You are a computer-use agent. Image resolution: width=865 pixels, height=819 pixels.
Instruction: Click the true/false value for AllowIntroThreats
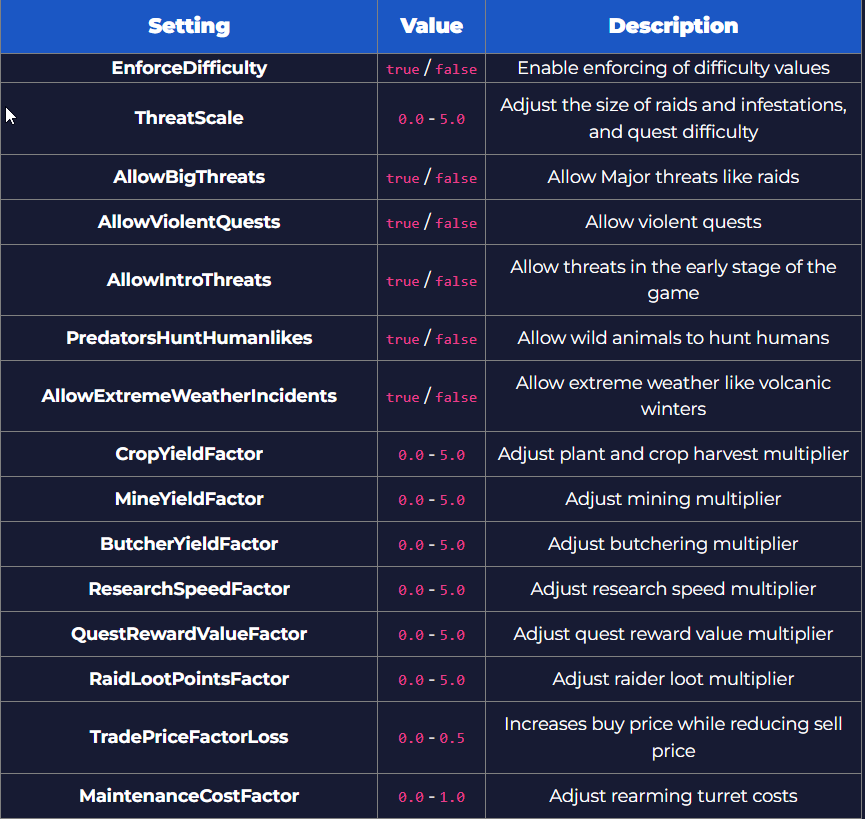431,281
